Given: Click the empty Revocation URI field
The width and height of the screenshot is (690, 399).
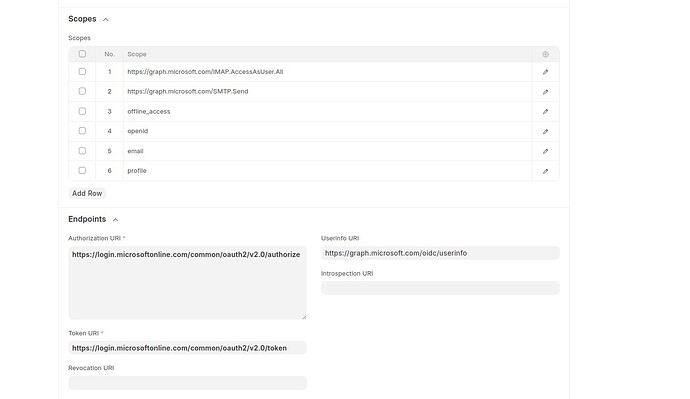Looking at the screenshot, I should [x=187, y=383].
